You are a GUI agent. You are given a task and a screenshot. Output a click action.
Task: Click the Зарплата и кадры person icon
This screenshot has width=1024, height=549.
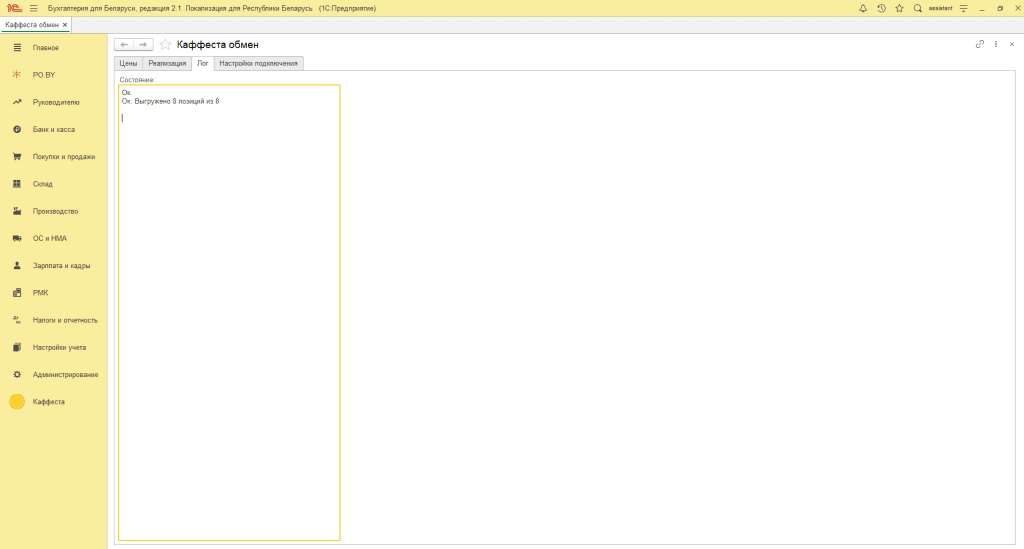(x=17, y=266)
